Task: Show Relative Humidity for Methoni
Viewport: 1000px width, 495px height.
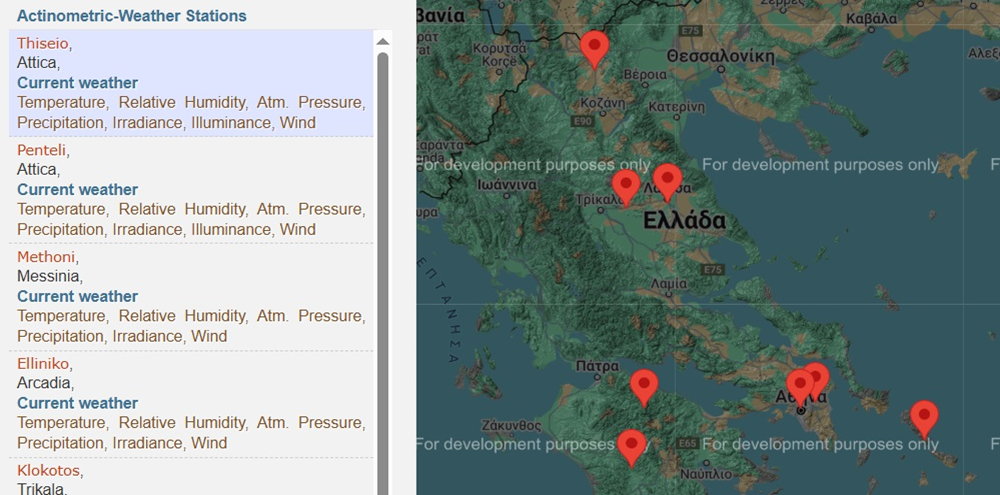Action: point(181,316)
